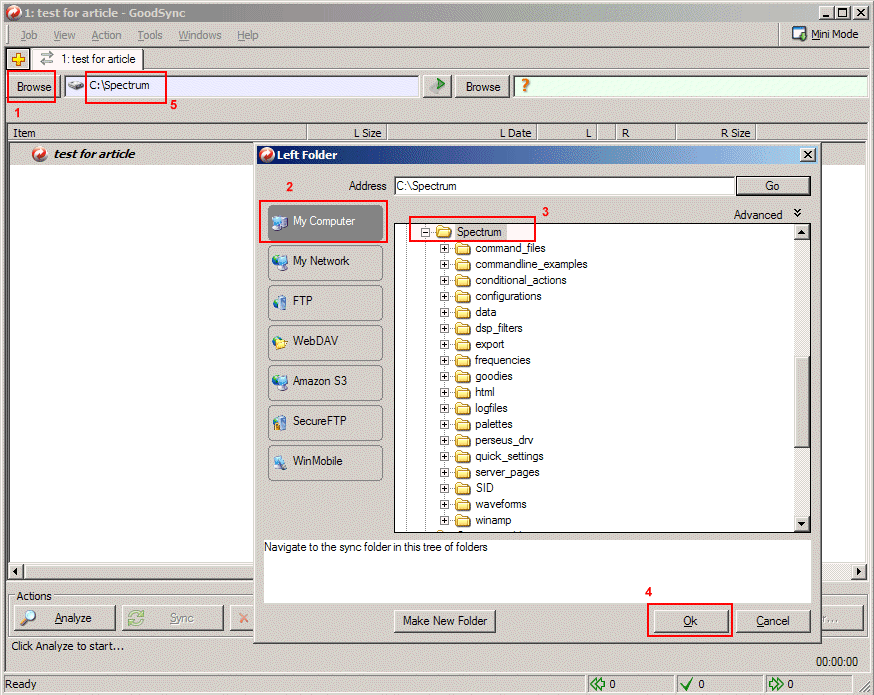Click the green Sync arrows icon
Viewport: 874px width, 695px height.
pos(136,618)
